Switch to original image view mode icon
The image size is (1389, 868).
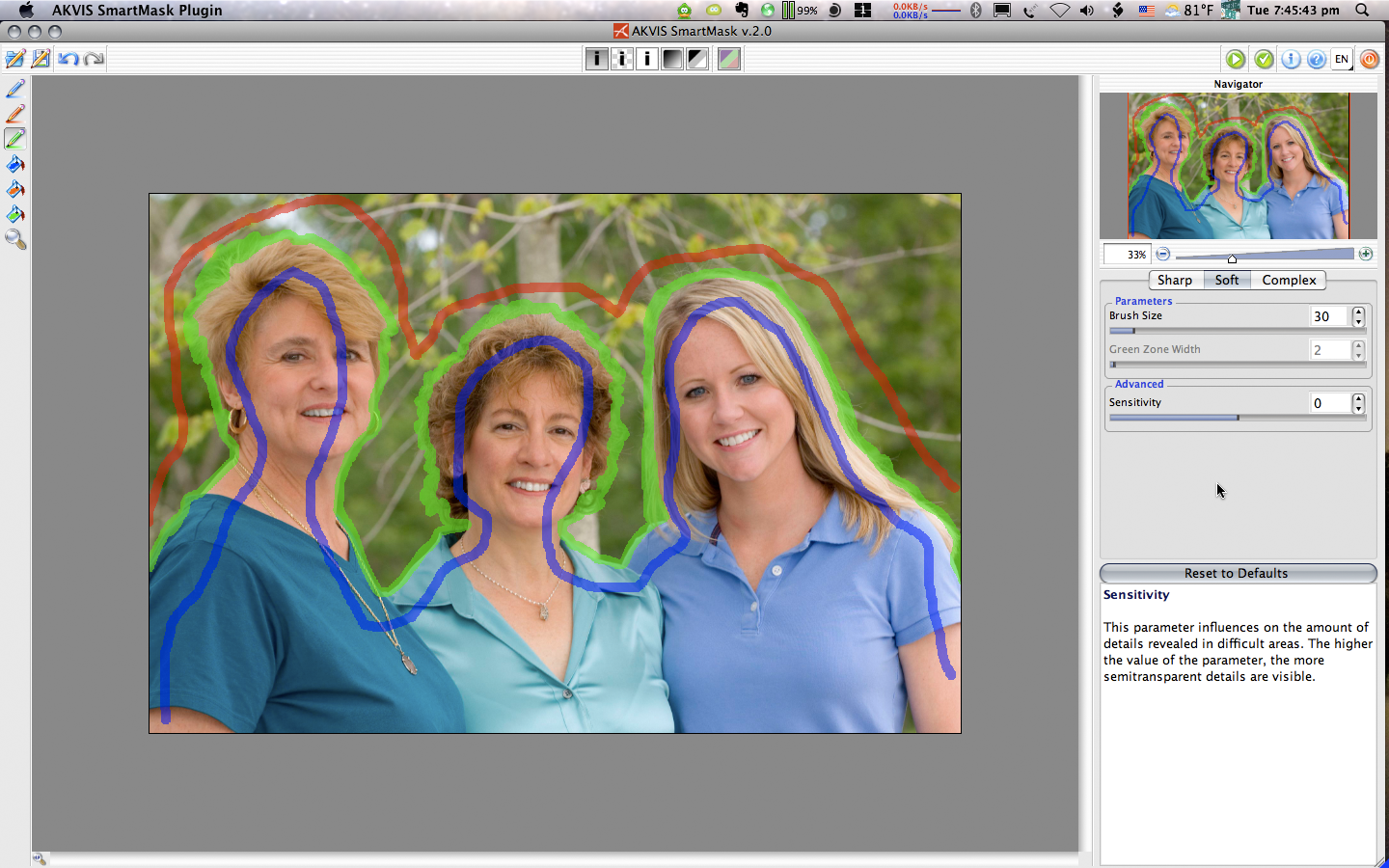click(x=597, y=59)
